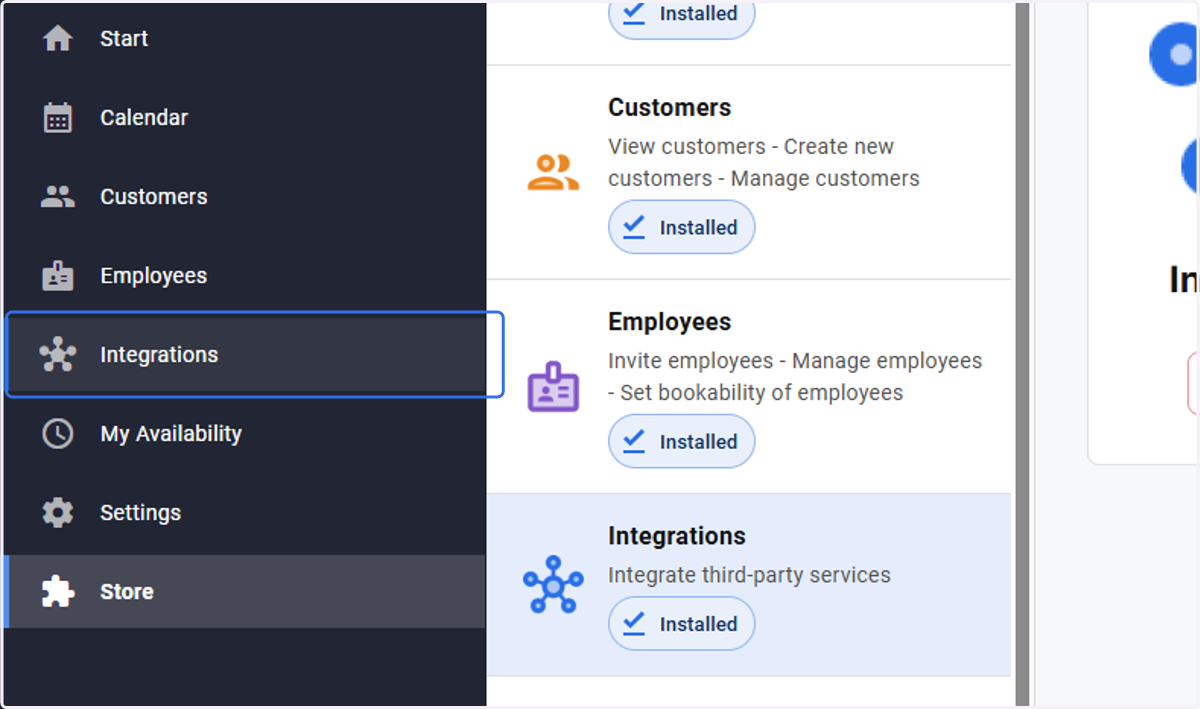The width and height of the screenshot is (1200, 709).
Task: Select the Customers app title in store list
Action: click(x=670, y=108)
